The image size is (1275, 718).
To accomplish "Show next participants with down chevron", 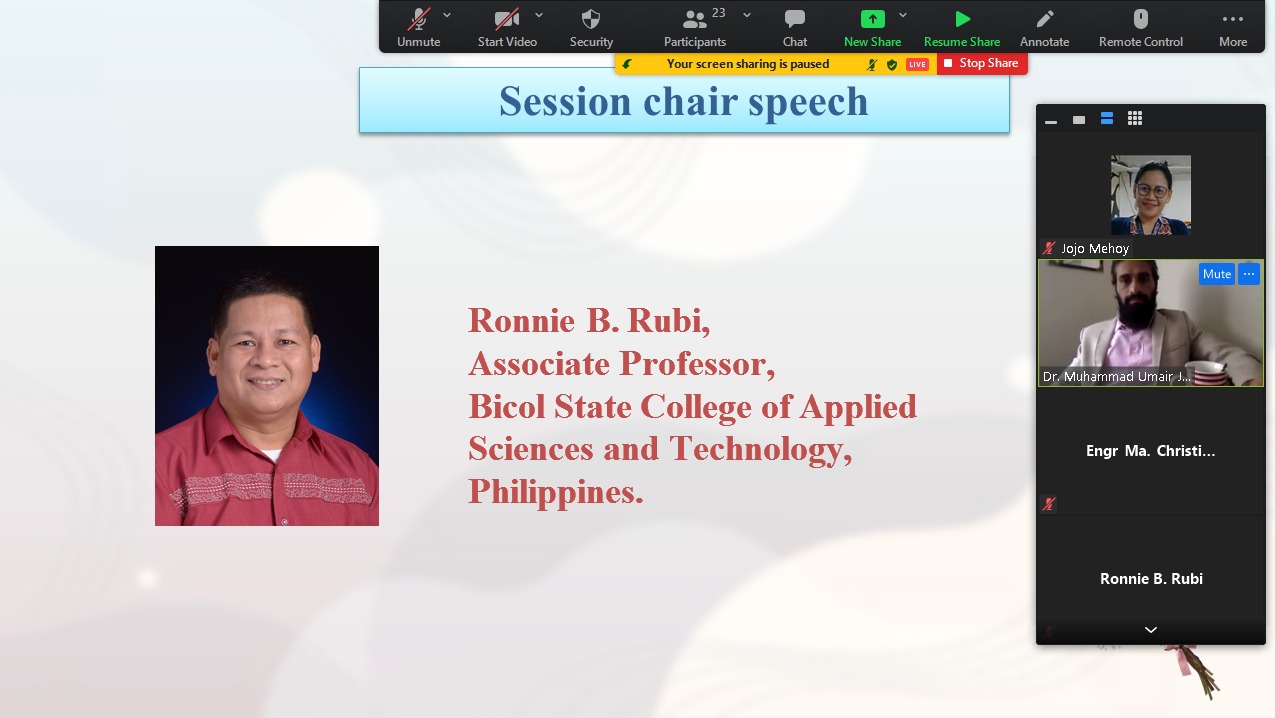I will pos(1151,630).
